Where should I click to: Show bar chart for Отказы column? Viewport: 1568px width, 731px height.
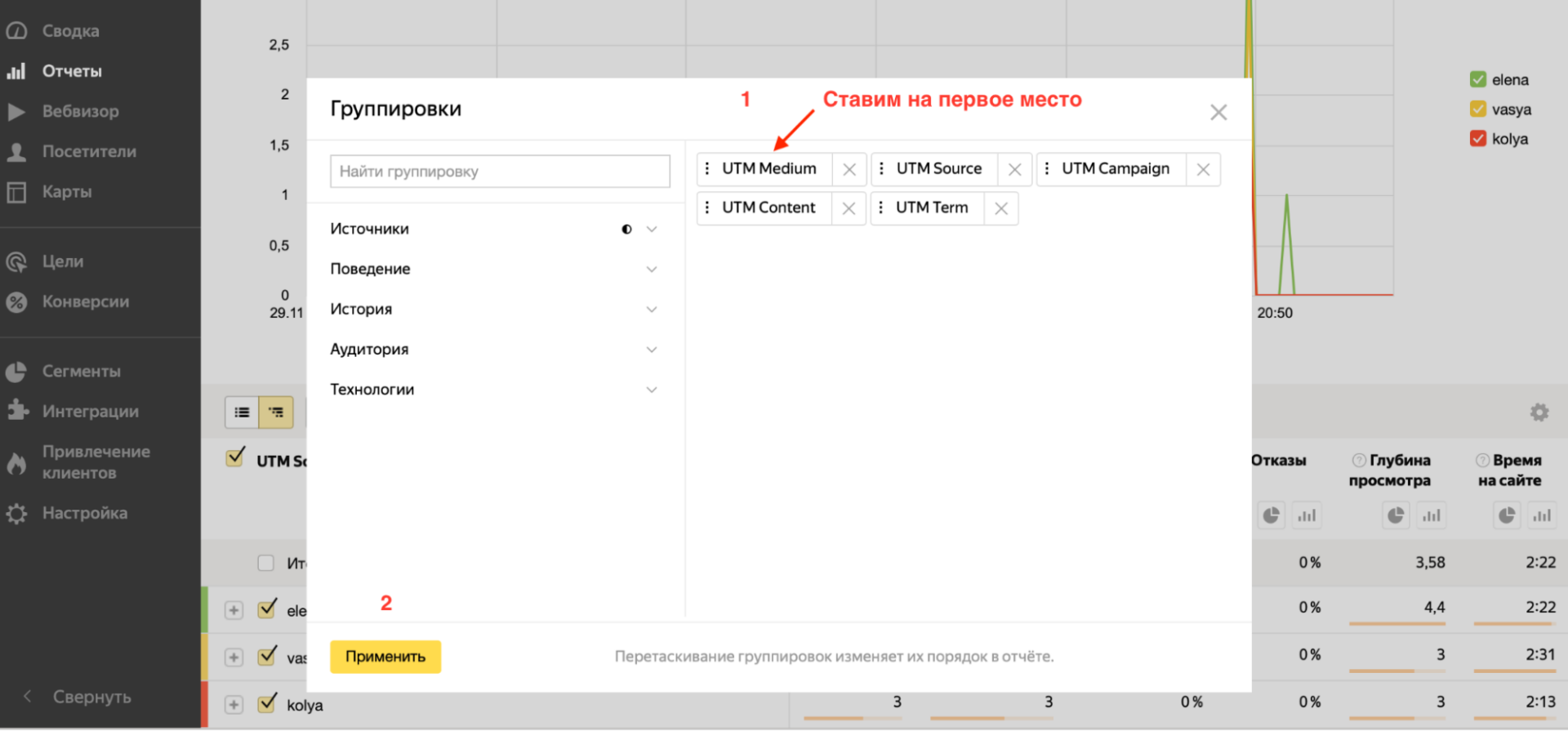pyautogui.click(x=1307, y=515)
